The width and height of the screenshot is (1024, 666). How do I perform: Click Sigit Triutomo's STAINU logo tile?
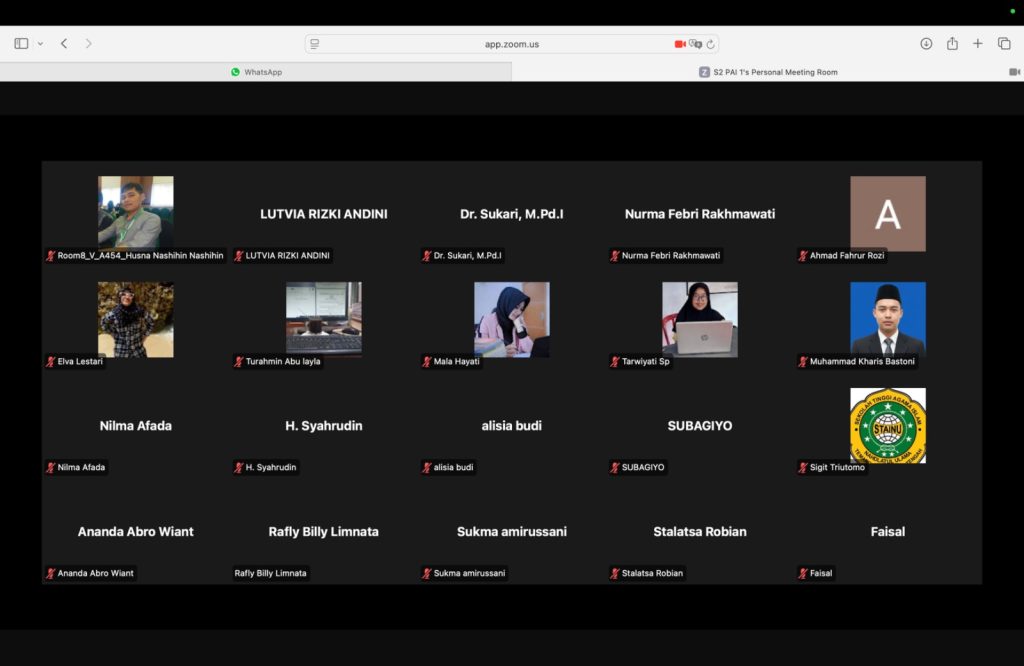click(x=887, y=425)
